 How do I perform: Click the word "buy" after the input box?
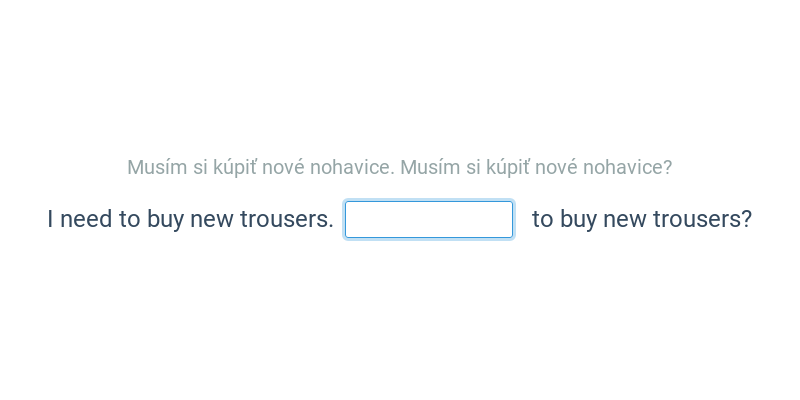[578, 219]
